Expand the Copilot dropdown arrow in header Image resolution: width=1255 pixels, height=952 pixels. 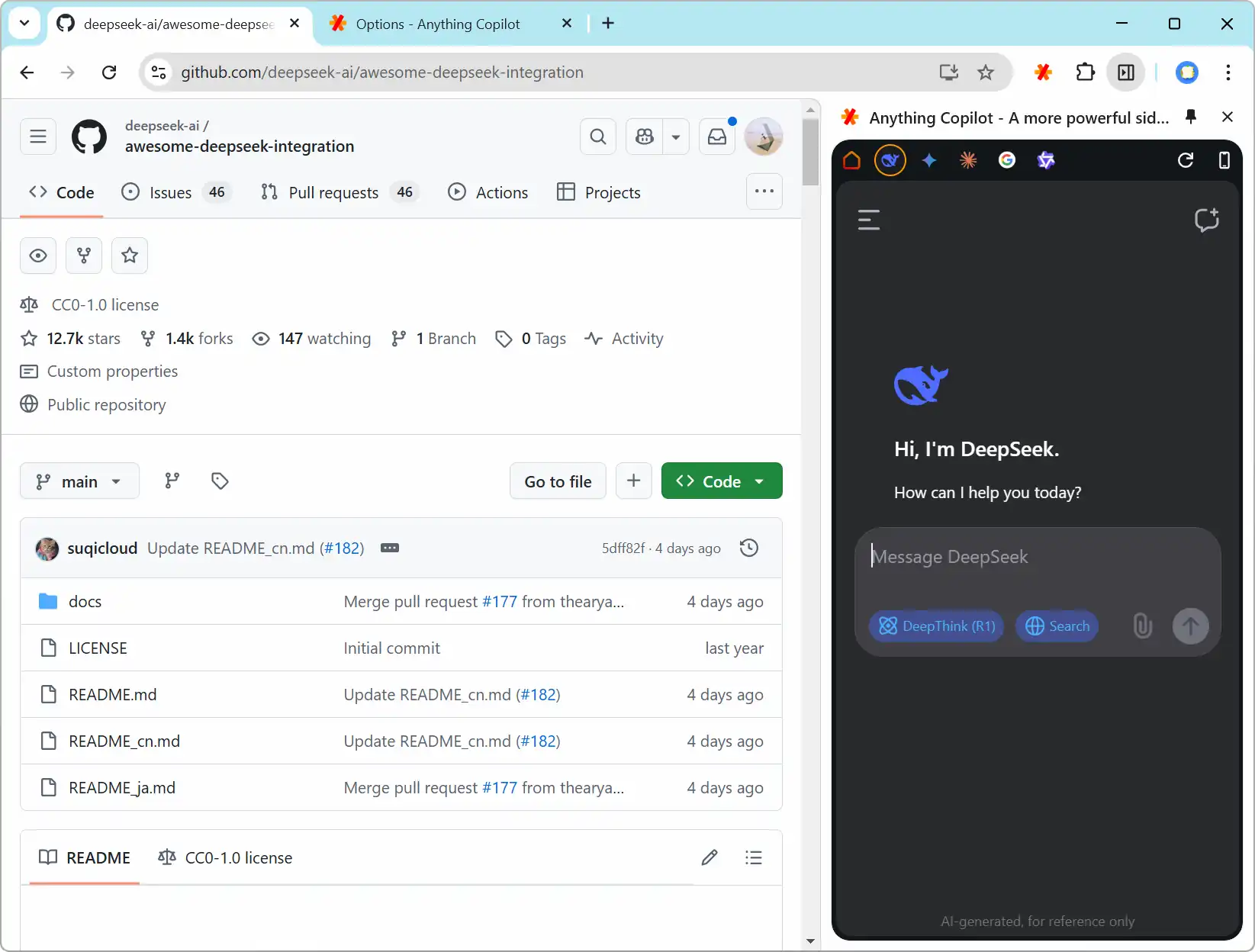click(676, 137)
